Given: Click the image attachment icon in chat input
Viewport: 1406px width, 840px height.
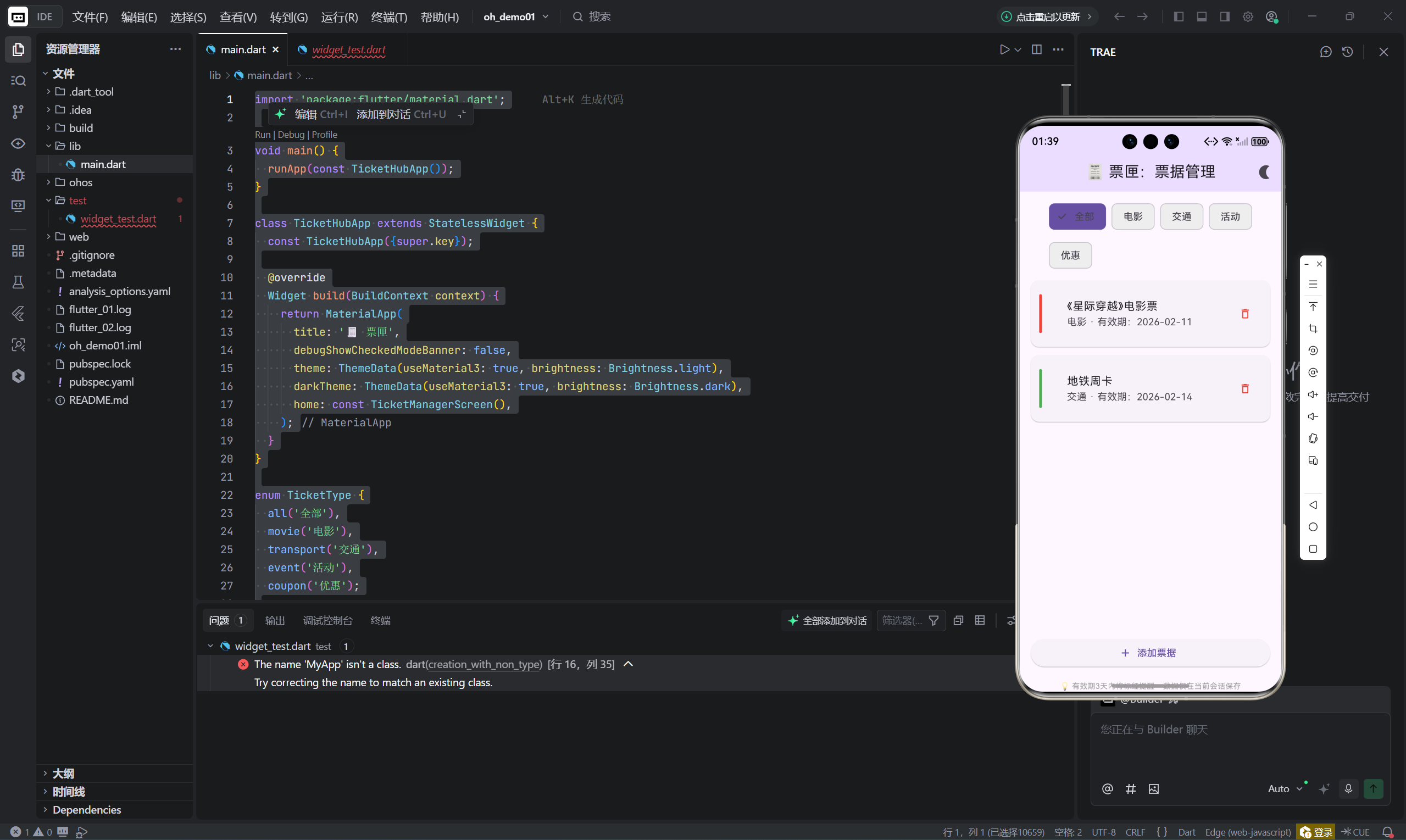Looking at the screenshot, I should pyautogui.click(x=1154, y=788).
